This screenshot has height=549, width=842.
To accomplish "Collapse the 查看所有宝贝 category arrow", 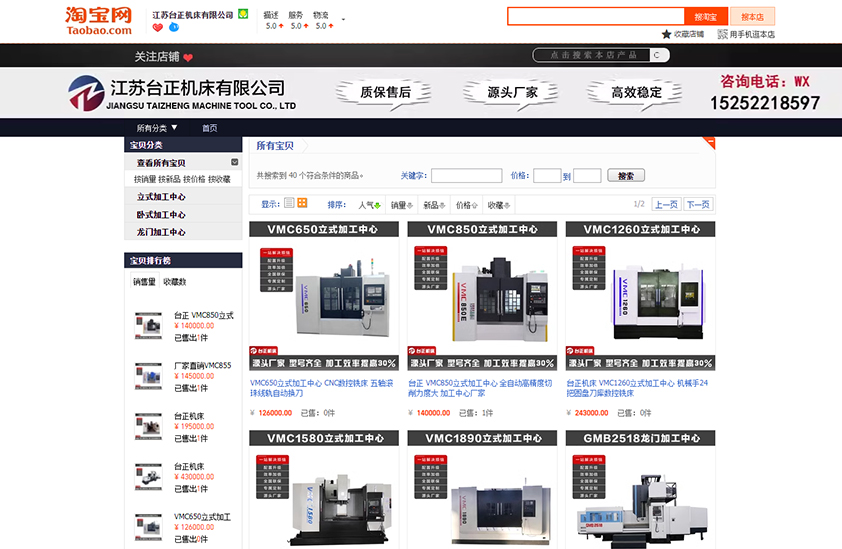I will pos(235,162).
